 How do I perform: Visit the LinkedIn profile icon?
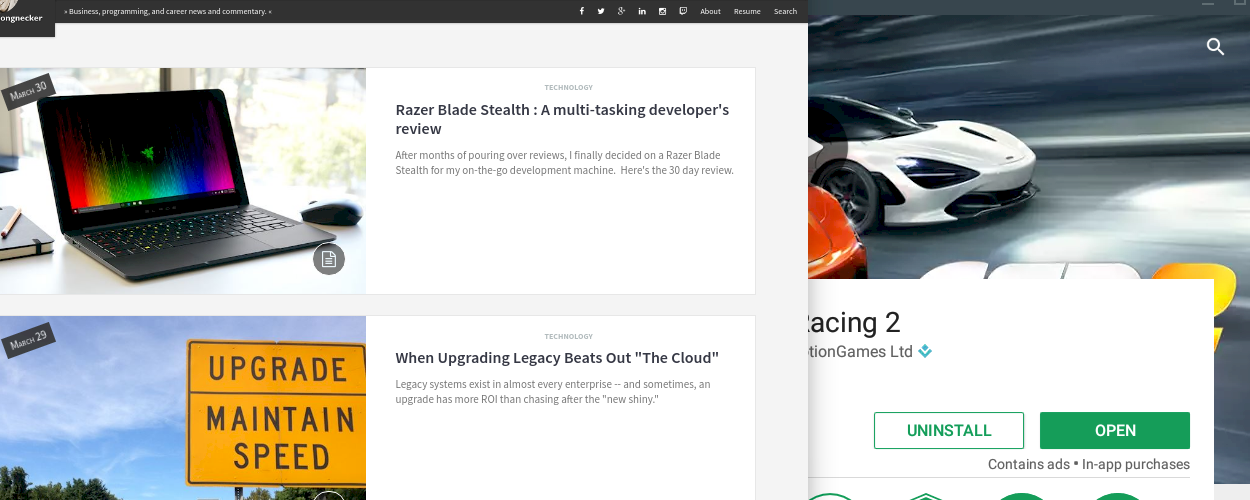(641, 11)
